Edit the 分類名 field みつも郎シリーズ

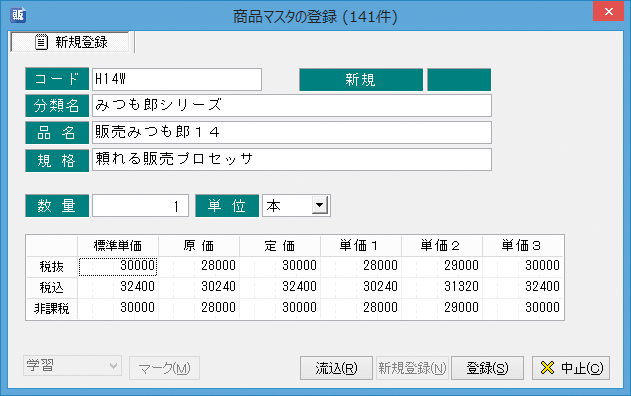[292, 105]
